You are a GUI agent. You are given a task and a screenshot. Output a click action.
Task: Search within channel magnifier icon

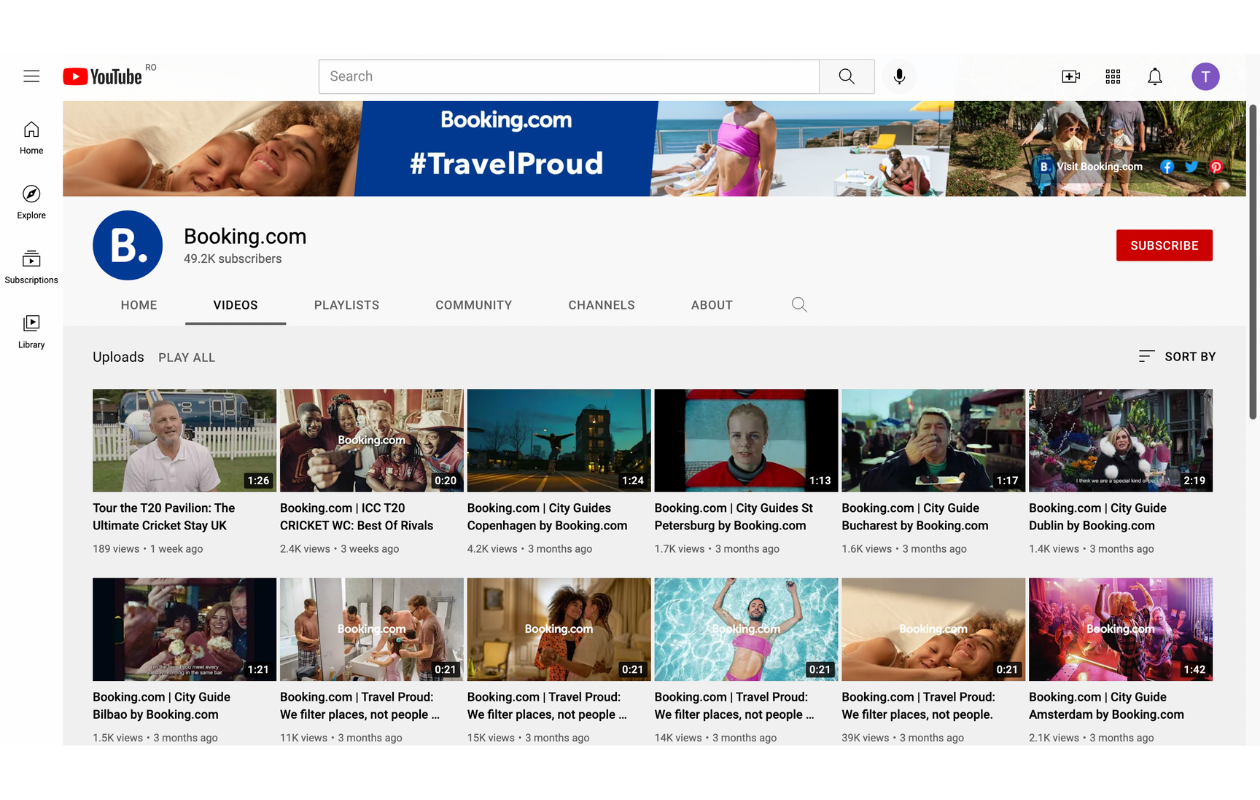799,305
